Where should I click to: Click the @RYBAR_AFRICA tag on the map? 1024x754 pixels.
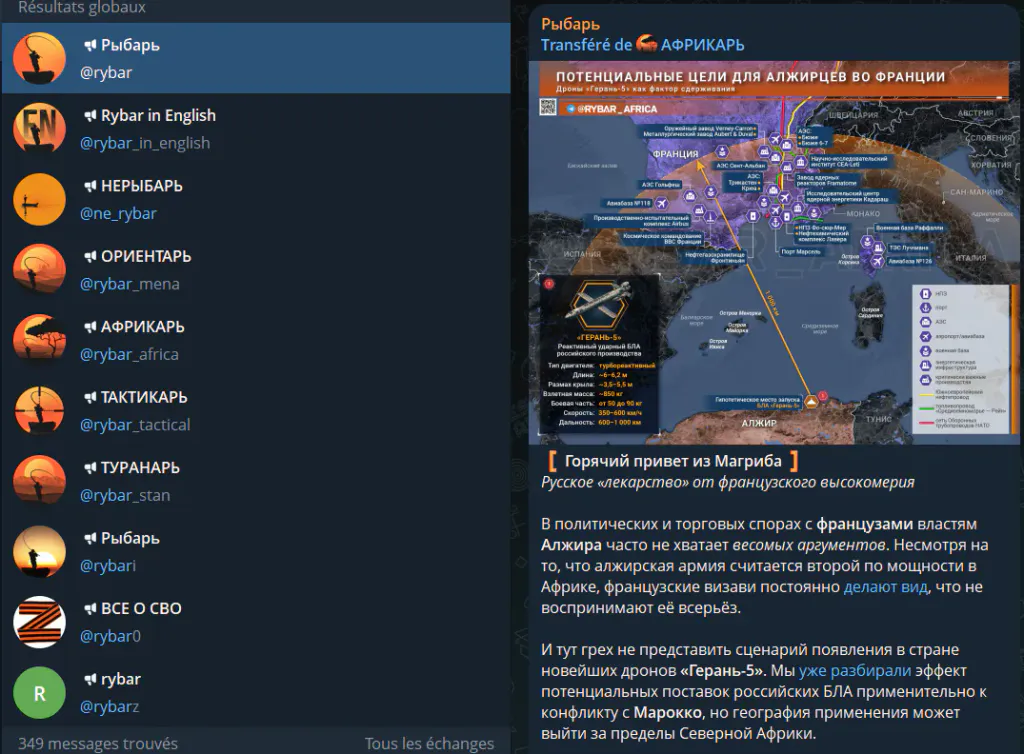(612, 109)
